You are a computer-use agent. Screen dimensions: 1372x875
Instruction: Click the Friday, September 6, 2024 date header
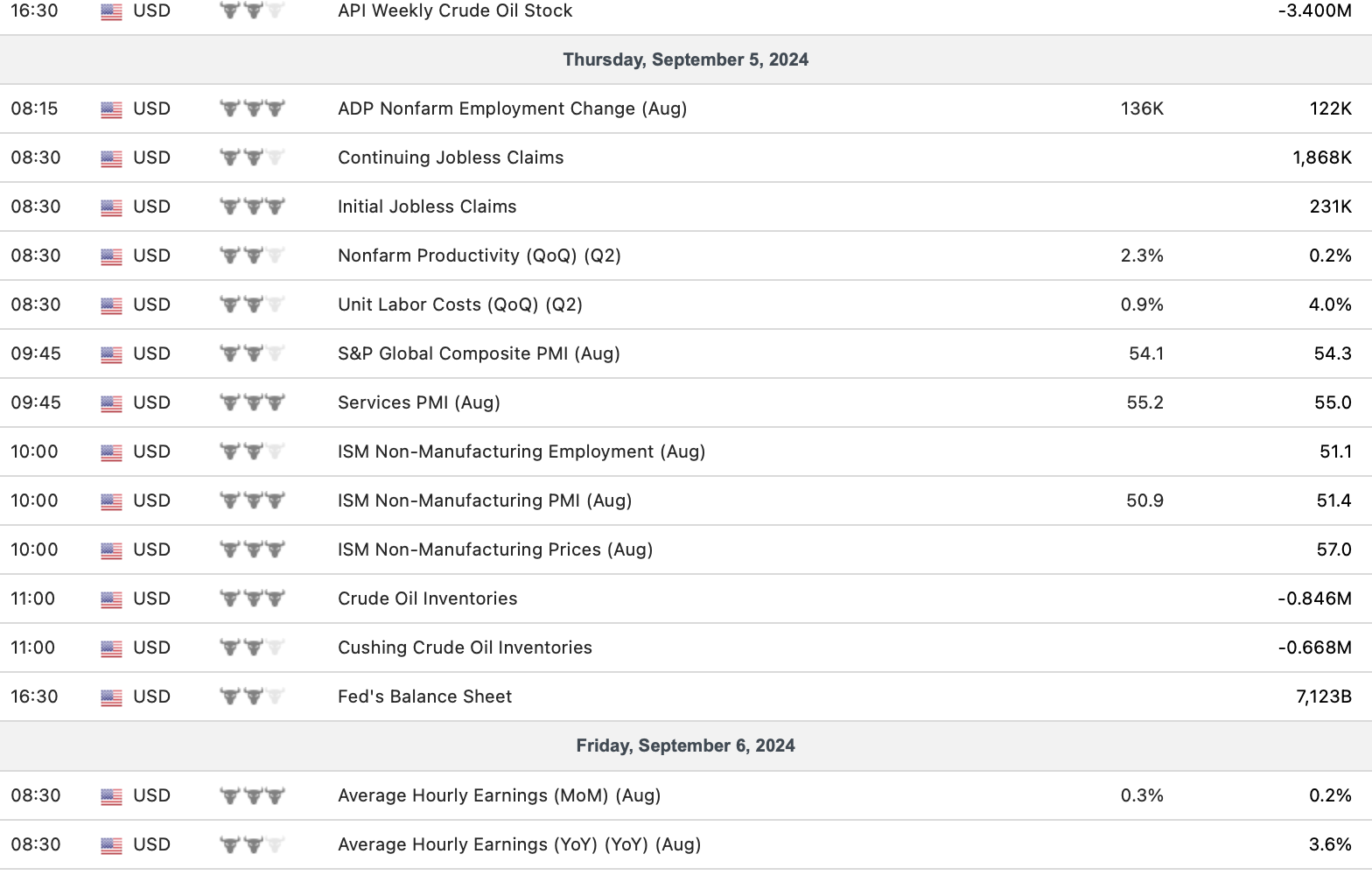pos(685,746)
